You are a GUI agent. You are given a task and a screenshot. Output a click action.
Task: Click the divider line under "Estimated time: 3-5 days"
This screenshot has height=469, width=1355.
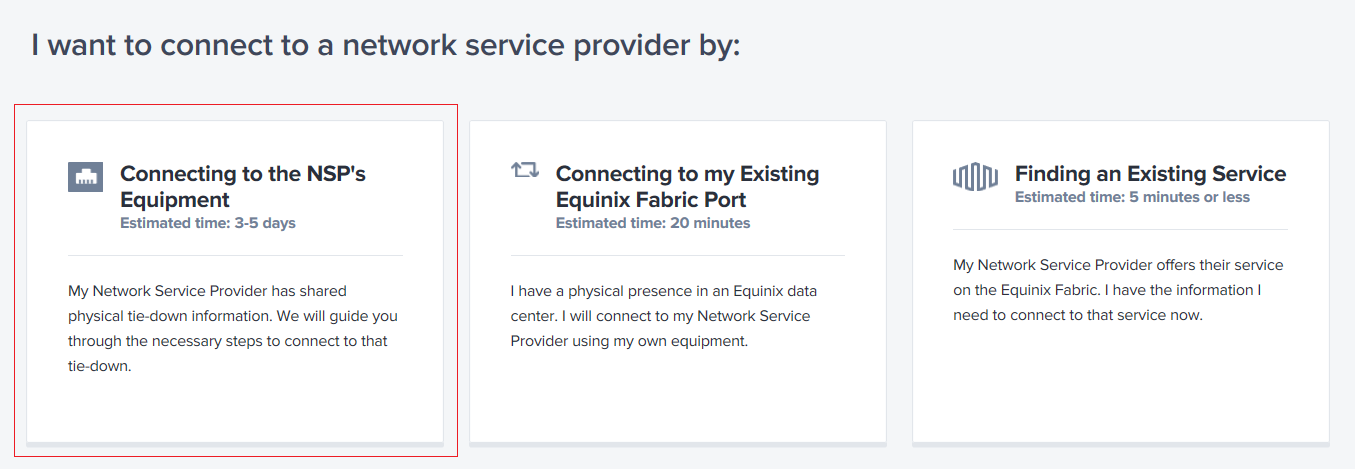point(235,255)
